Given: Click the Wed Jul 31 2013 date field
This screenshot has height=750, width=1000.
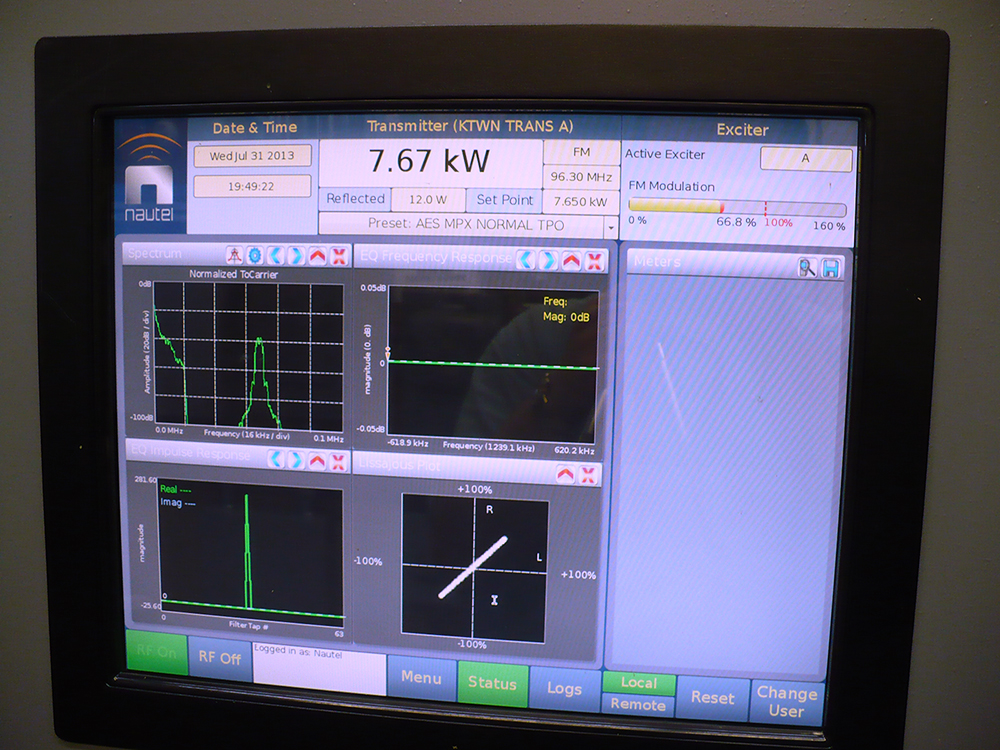Looking at the screenshot, I should coord(252,156).
